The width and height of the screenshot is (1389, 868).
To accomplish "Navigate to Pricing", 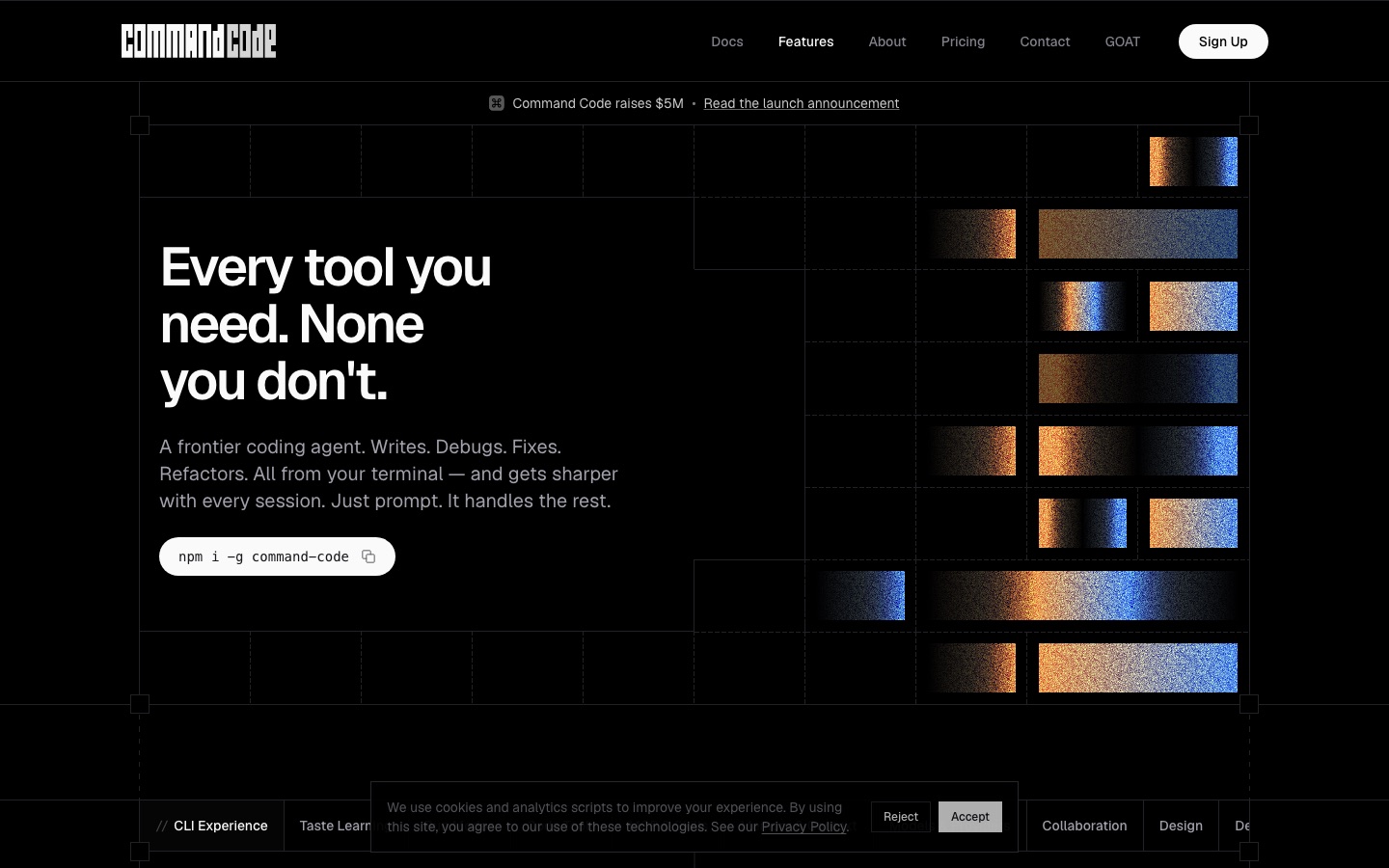I will [964, 41].
